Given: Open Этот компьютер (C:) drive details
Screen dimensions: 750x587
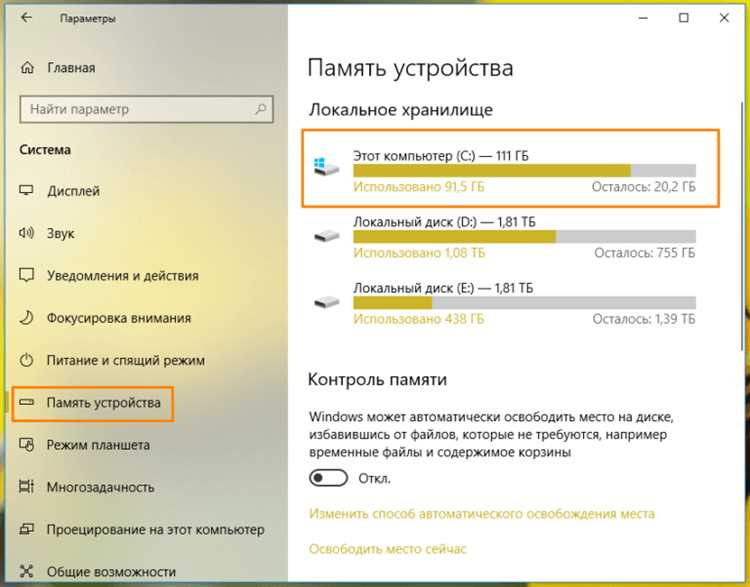Looking at the screenshot, I should click(510, 168).
